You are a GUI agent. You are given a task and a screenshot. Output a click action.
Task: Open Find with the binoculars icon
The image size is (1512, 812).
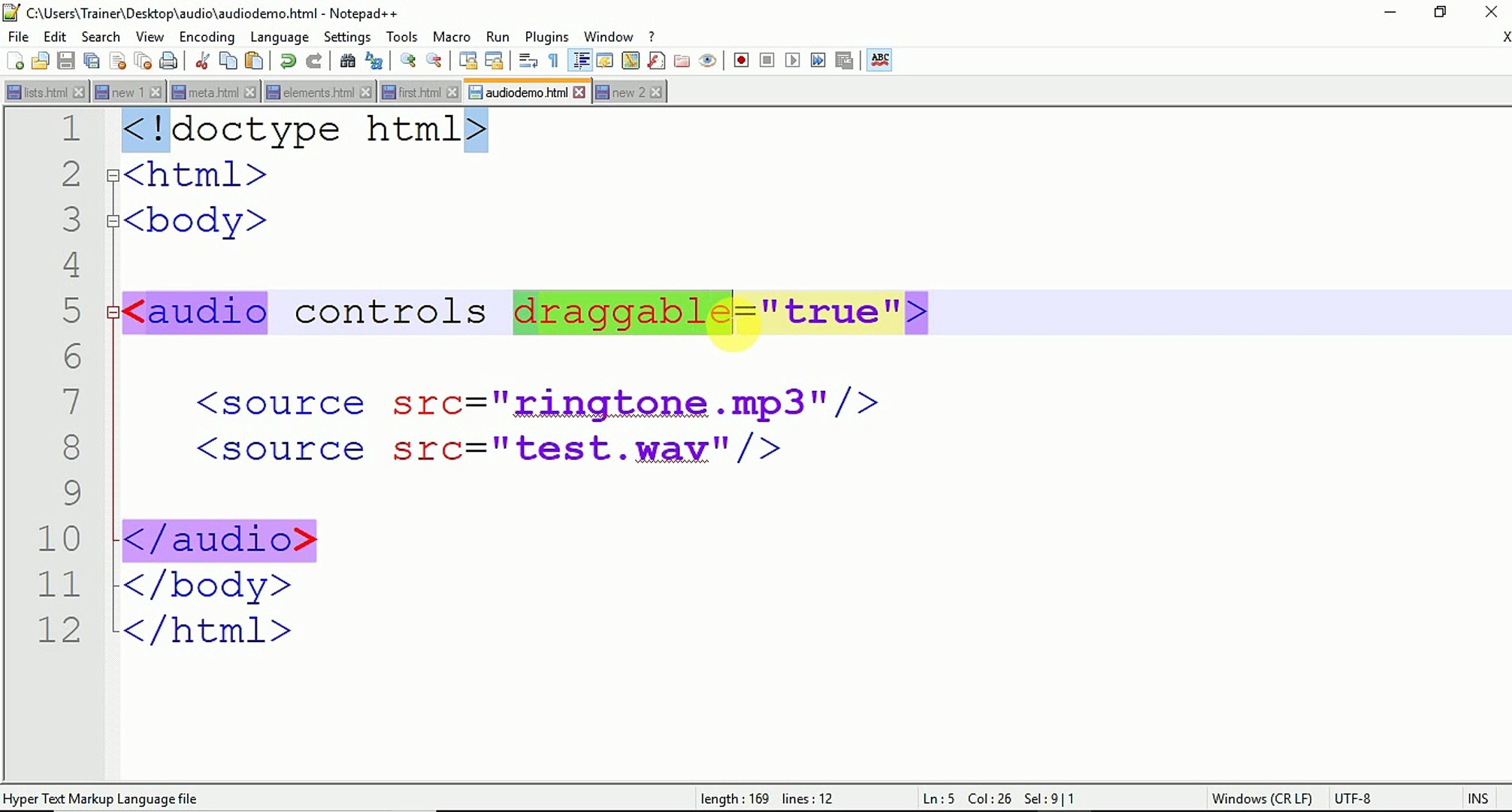[x=347, y=61]
